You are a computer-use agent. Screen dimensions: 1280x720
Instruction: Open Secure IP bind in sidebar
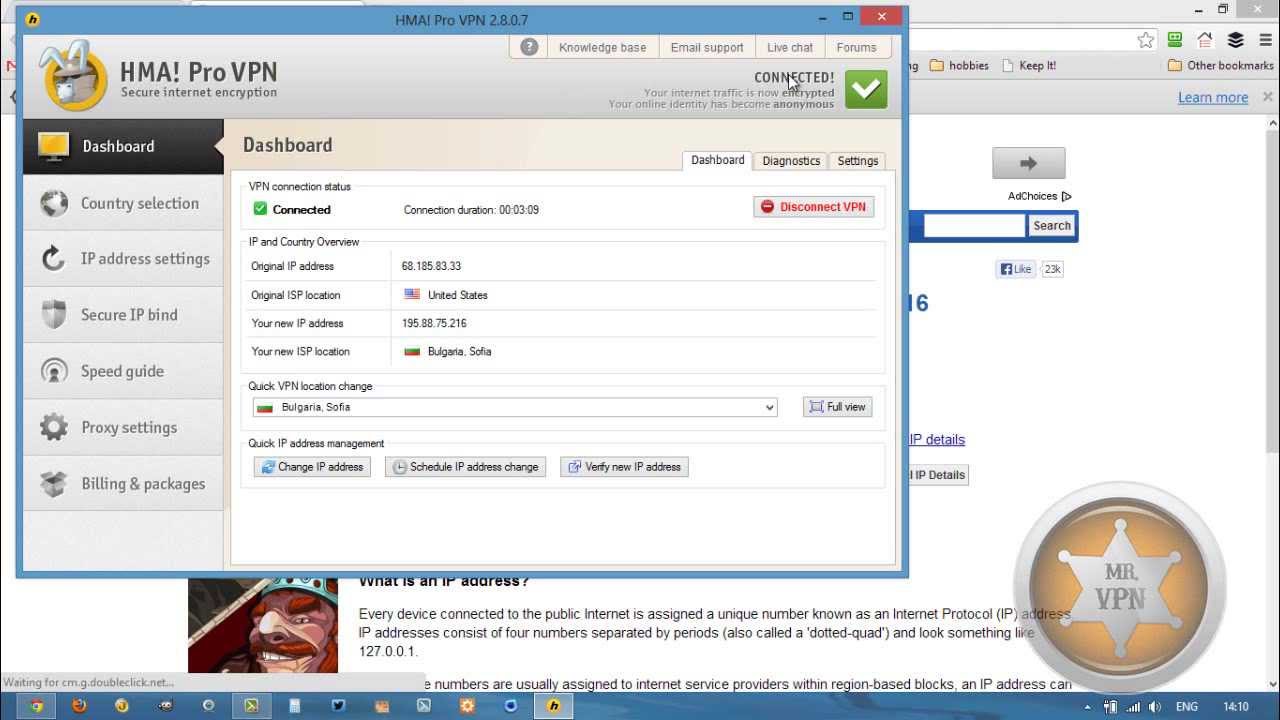123,315
